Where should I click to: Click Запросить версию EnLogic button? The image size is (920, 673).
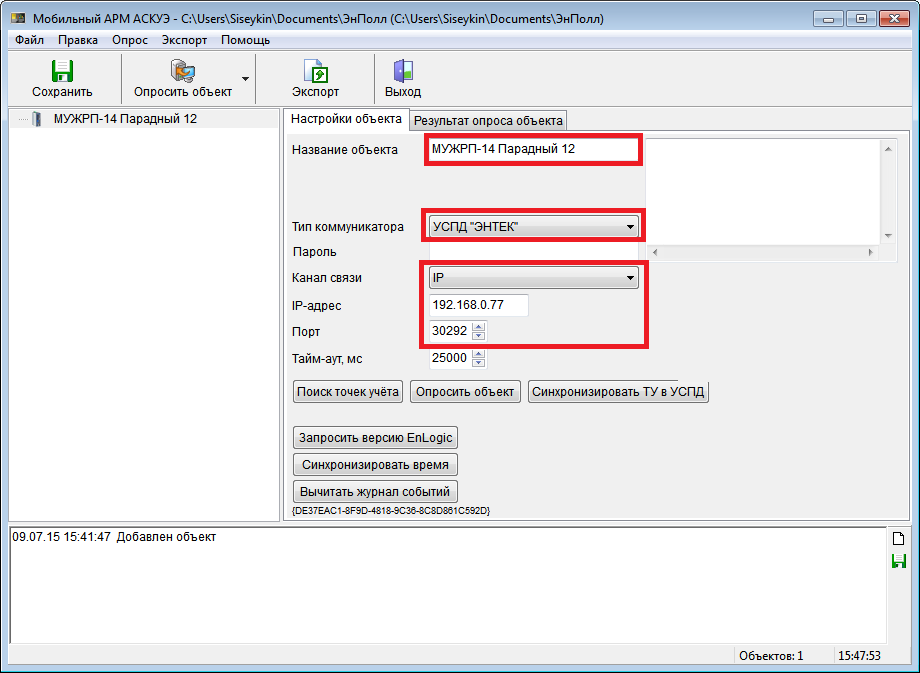375,438
